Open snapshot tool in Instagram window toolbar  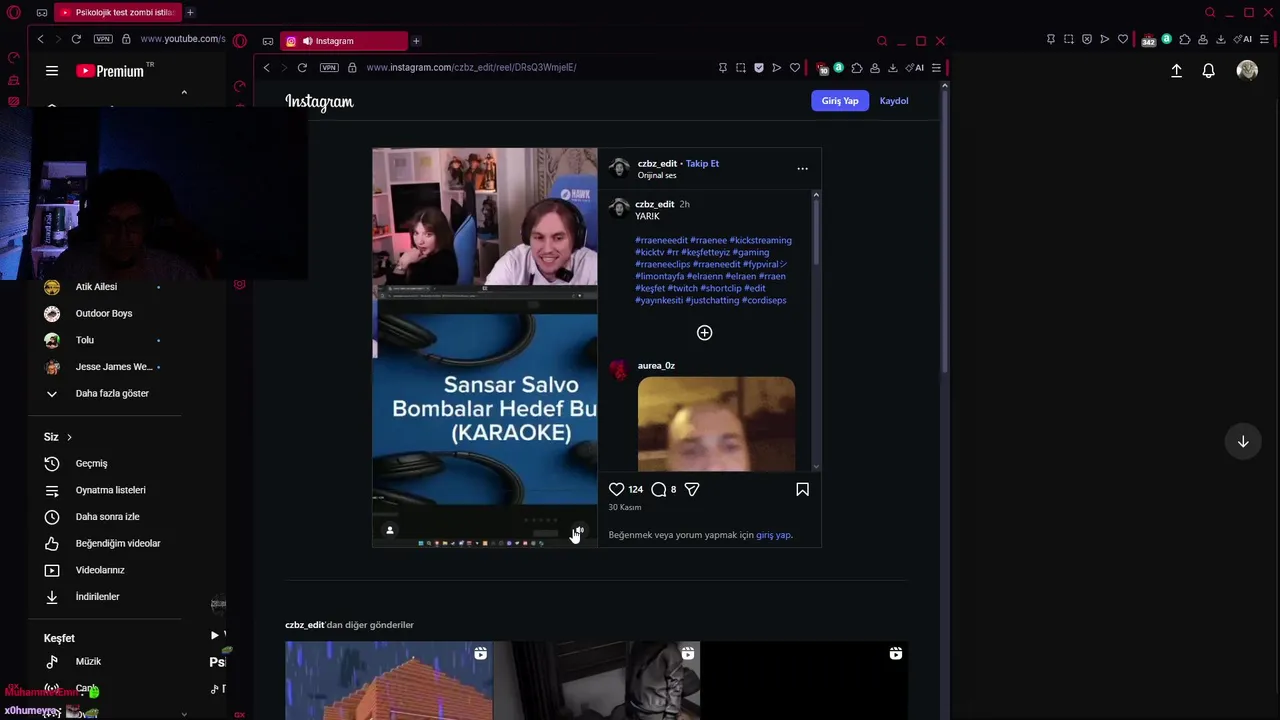(741, 68)
